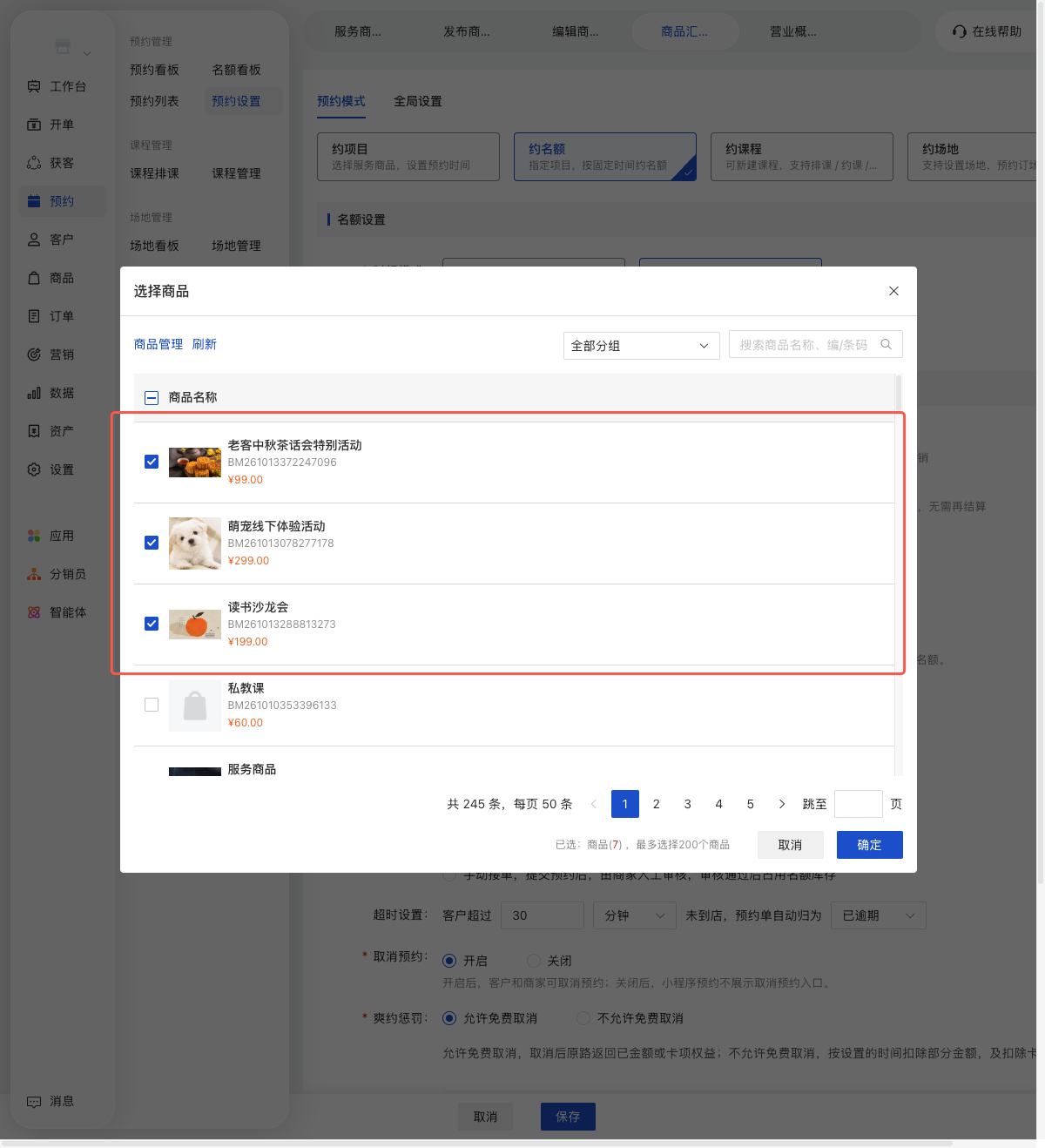Open the 商品管理 link
The image size is (1045, 1148).
(x=158, y=344)
